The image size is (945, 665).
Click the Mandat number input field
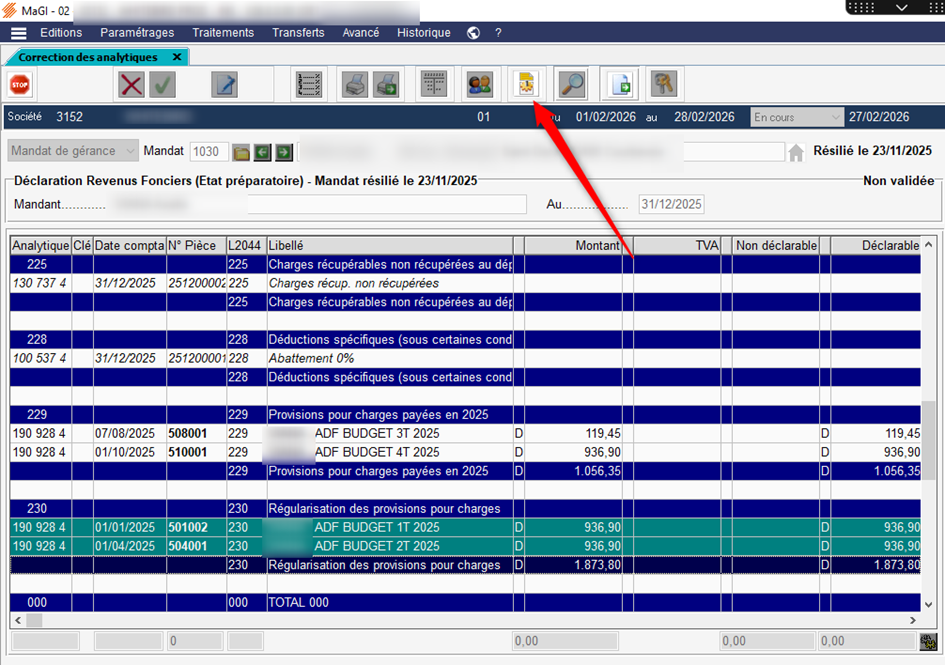pos(208,152)
